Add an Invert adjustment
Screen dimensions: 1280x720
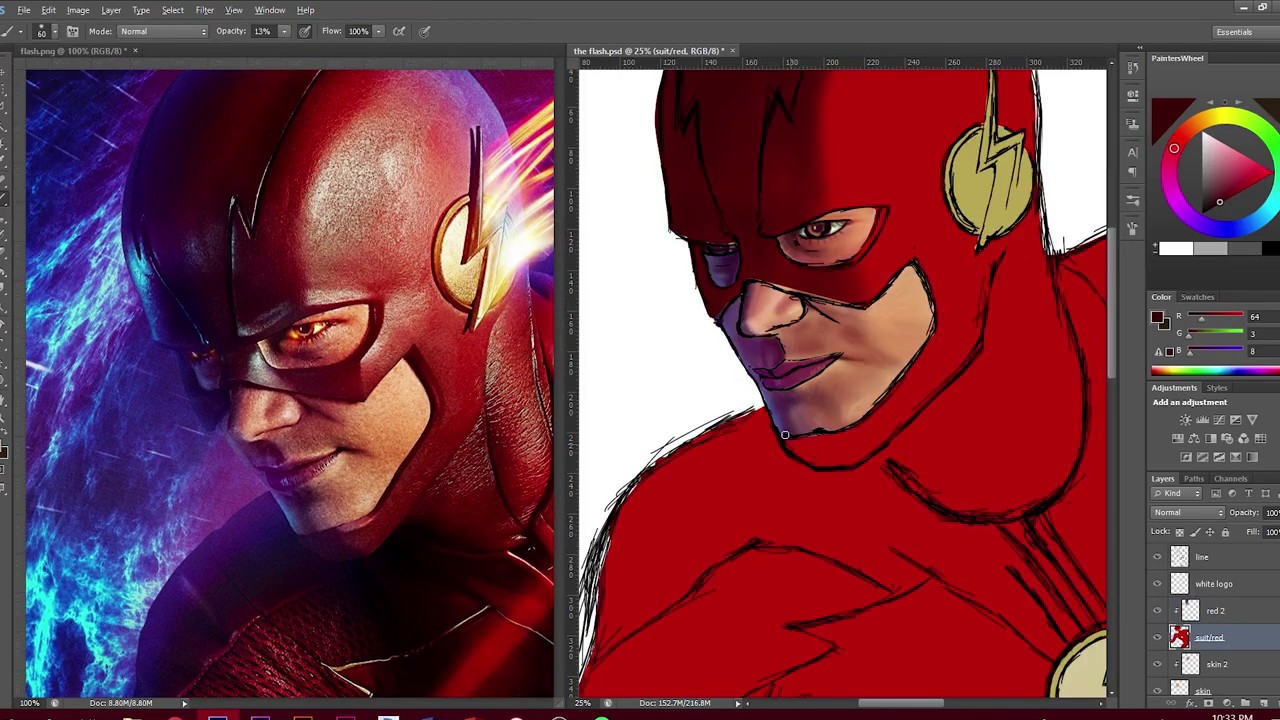point(1186,457)
